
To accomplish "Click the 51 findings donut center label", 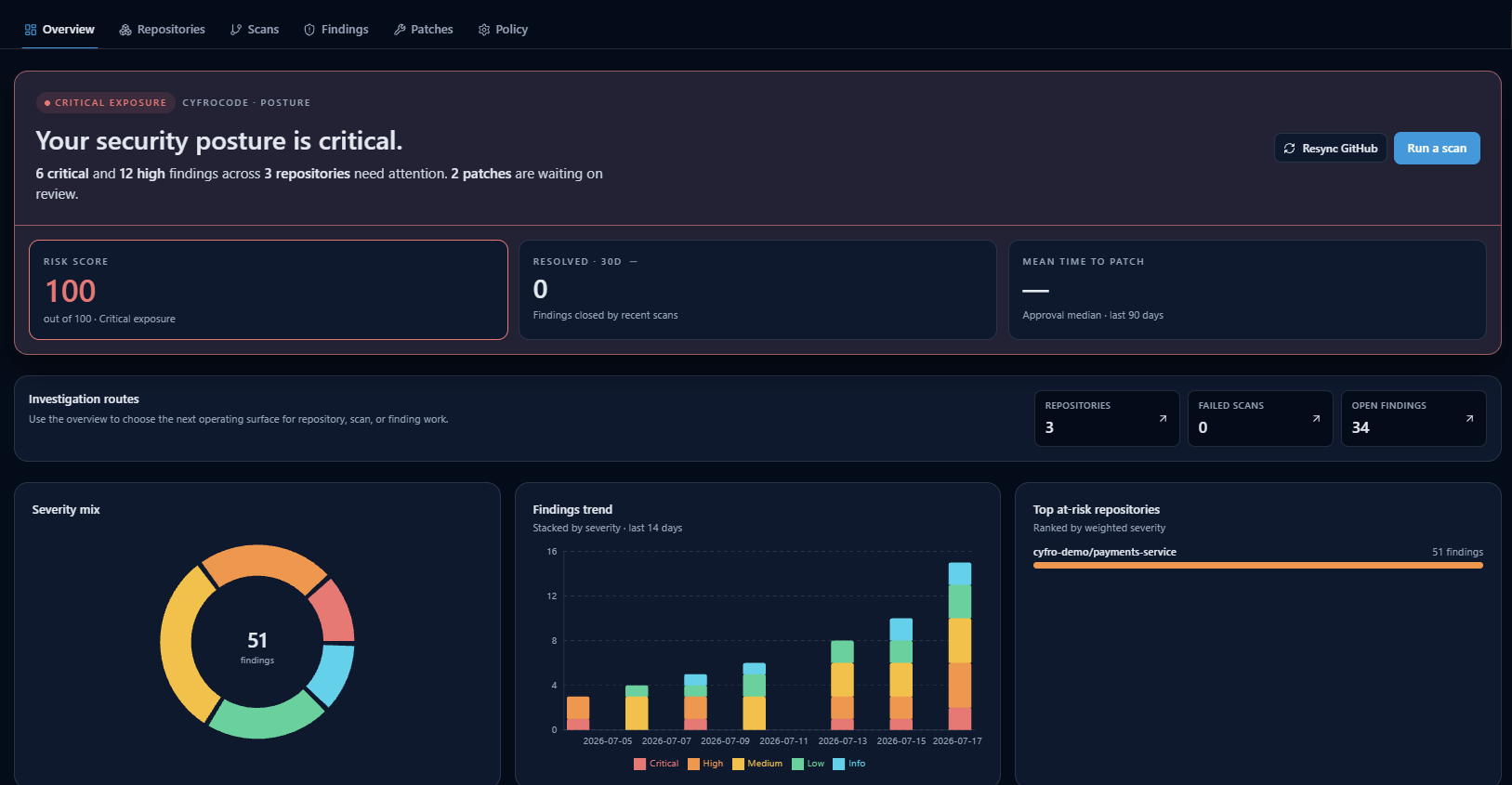I will pyautogui.click(x=257, y=647).
